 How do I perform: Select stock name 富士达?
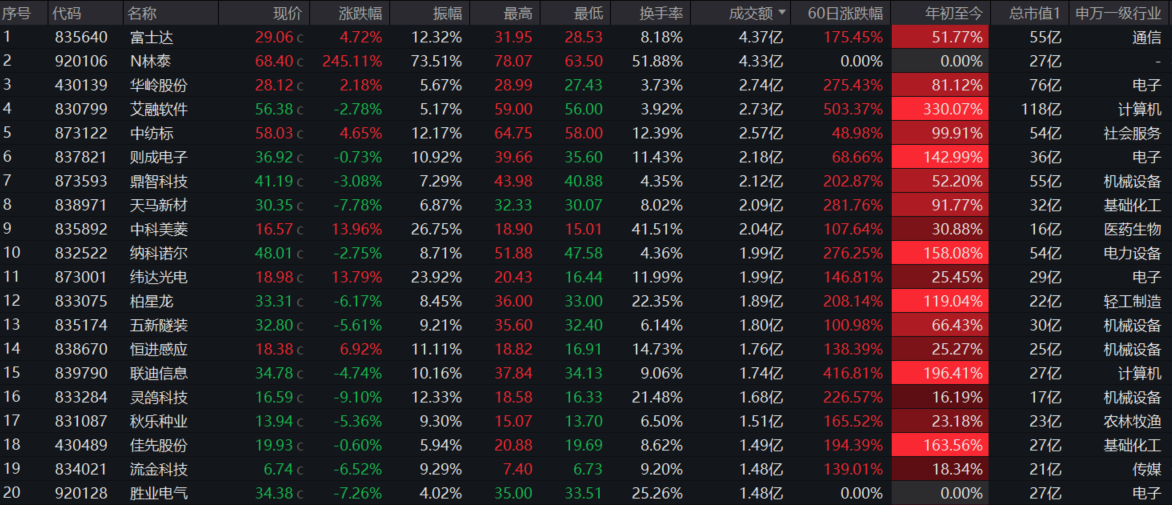click(150, 37)
